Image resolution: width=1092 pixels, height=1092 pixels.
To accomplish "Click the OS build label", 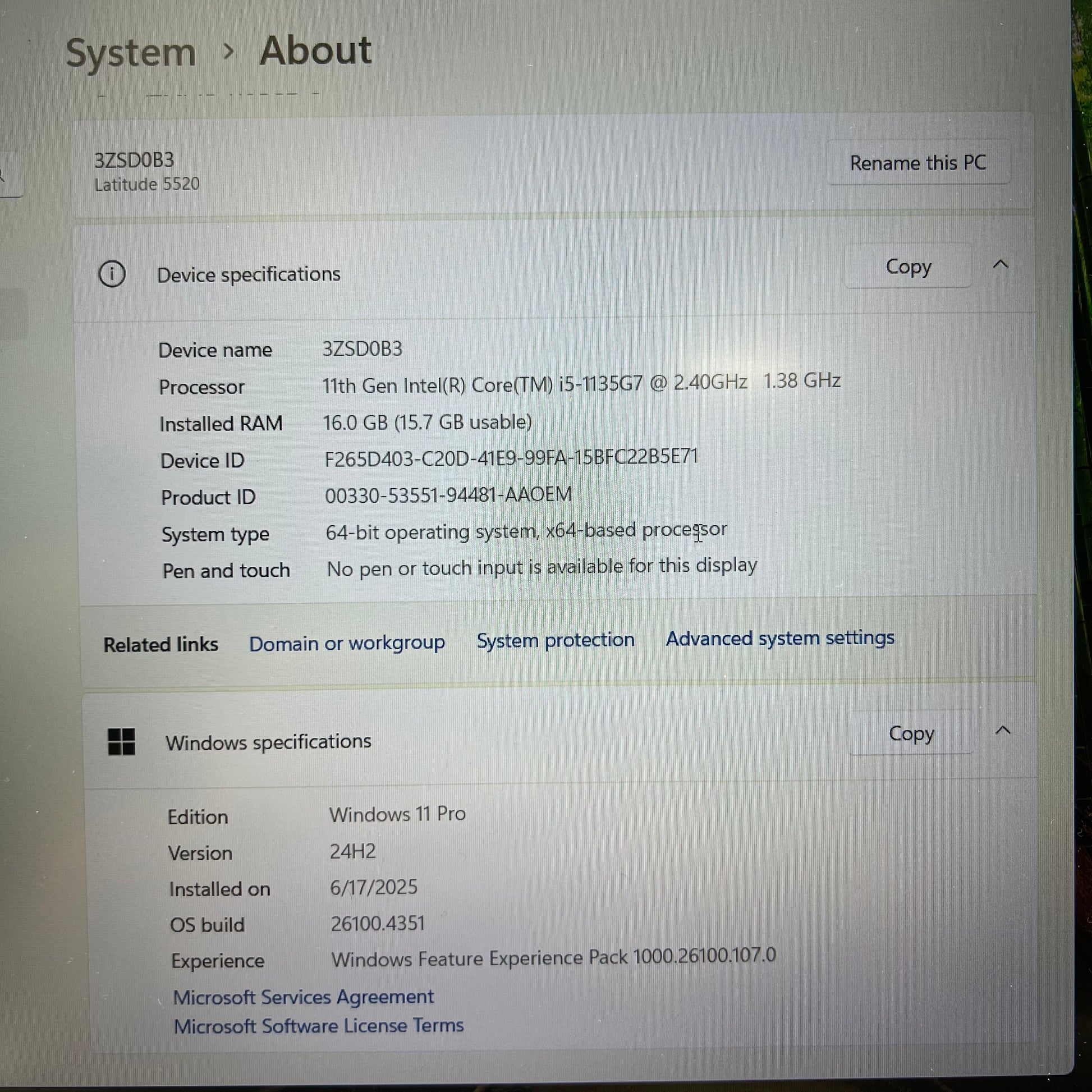I will tap(208, 925).
